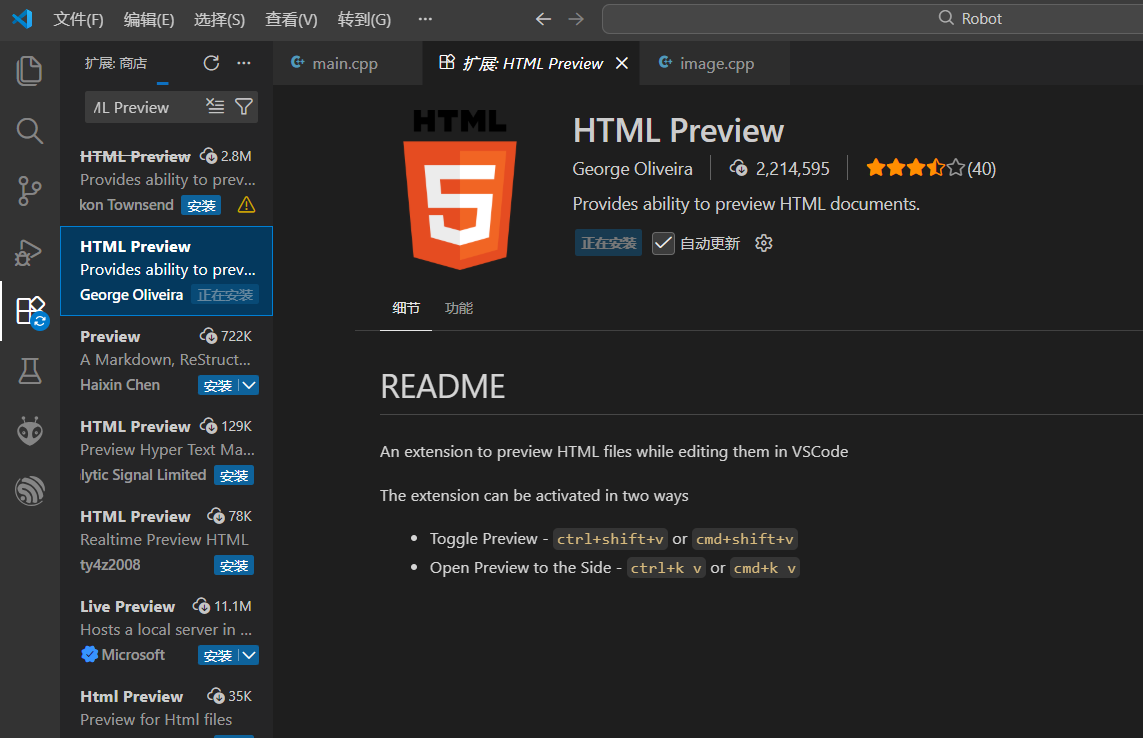This screenshot has height=738, width=1143.
Task: Click the 正在安装 button in extension header
Action: (x=608, y=243)
